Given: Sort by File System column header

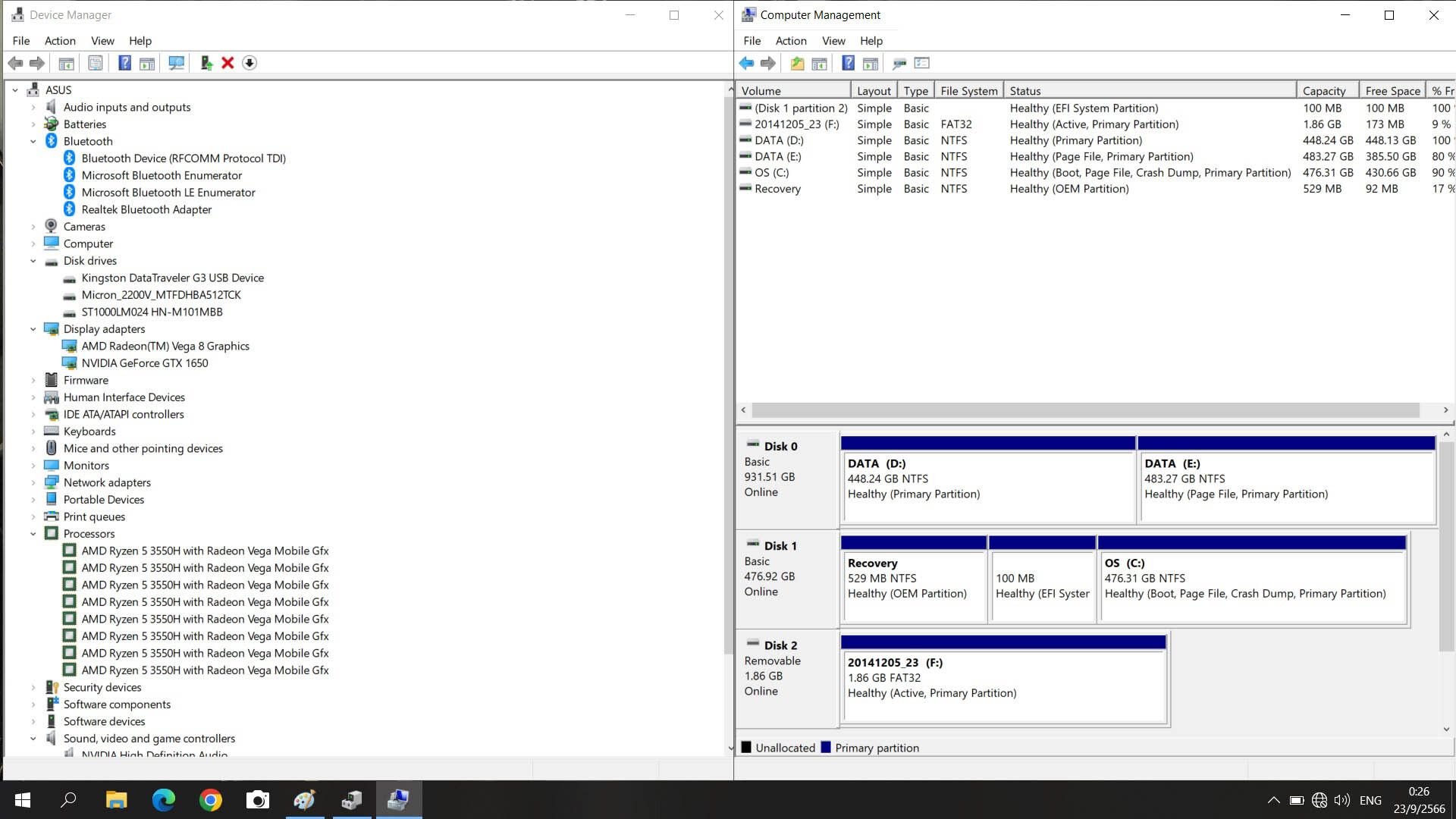Looking at the screenshot, I should pyautogui.click(x=968, y=91).
